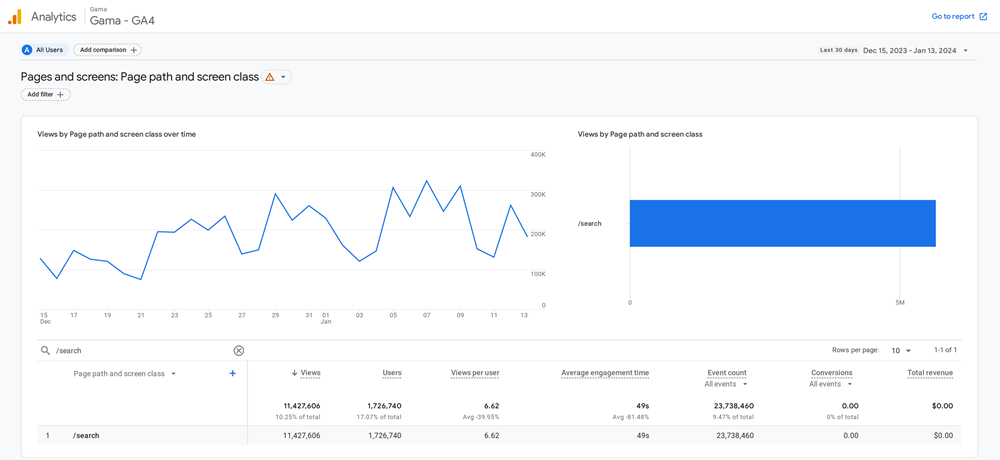This screenshot has width=1000, height=460.
Task: Click the blue /search bar in chart
Action: [783, 223]
